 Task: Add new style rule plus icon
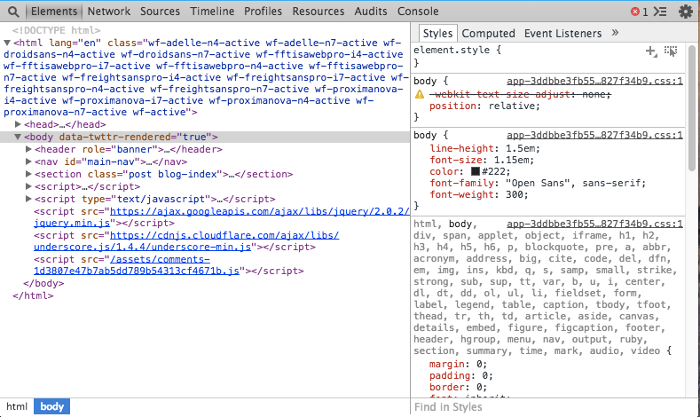point(651,50)
